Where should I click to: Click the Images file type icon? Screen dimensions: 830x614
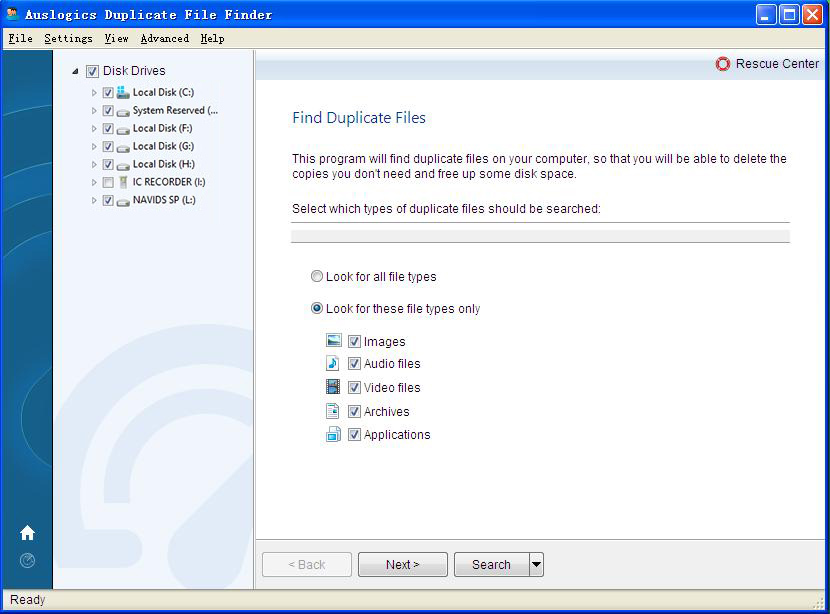[333, 340]
